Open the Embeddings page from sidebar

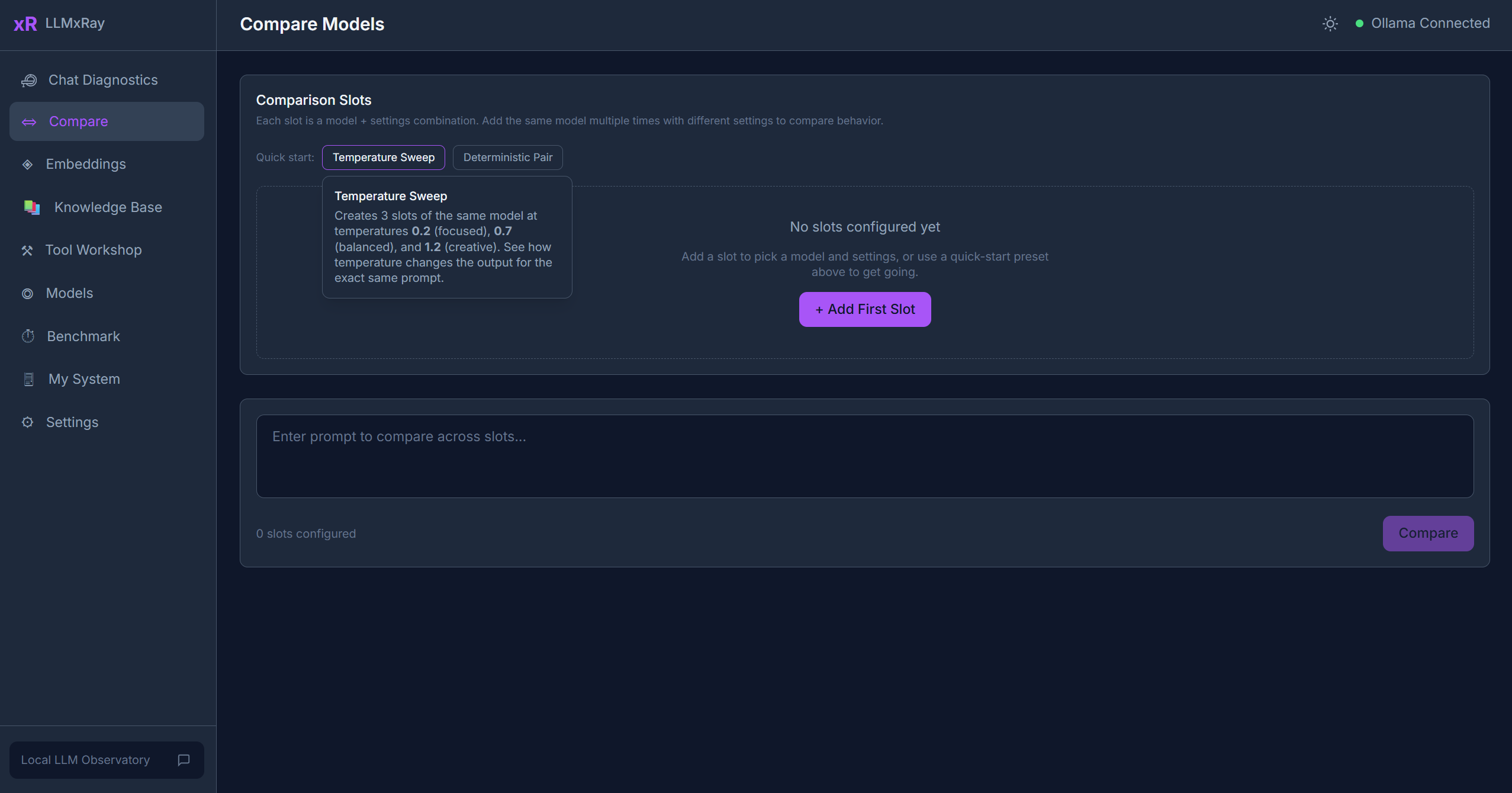pos(86,165)
